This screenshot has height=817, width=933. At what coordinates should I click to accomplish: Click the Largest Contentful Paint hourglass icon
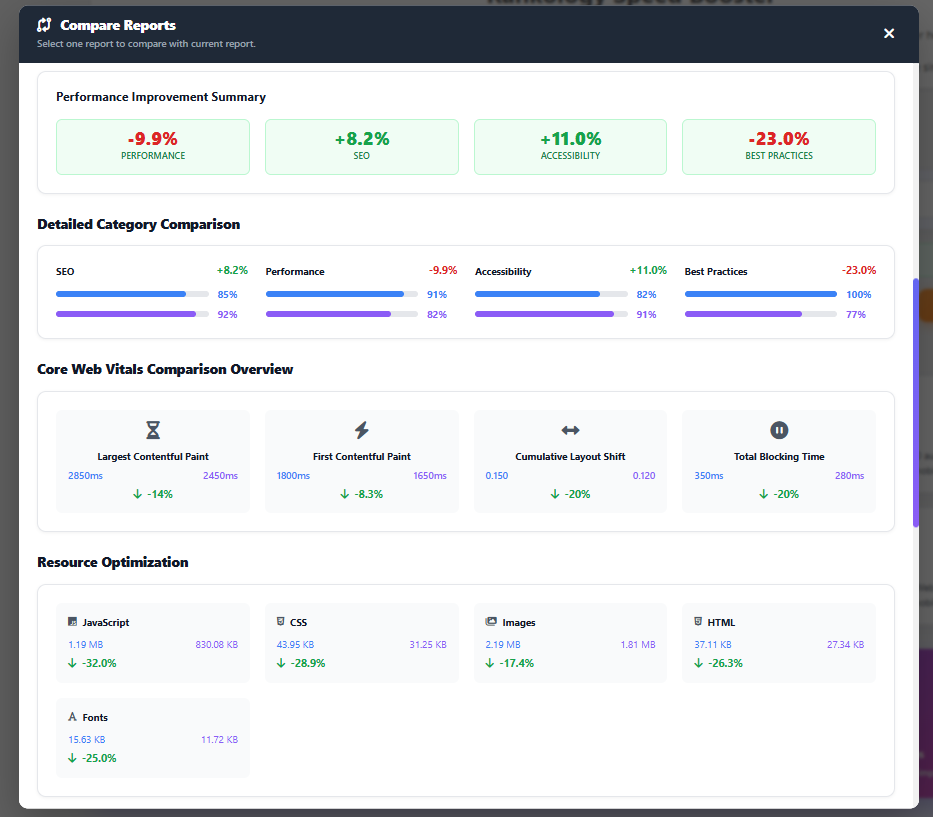click(153, 430)
